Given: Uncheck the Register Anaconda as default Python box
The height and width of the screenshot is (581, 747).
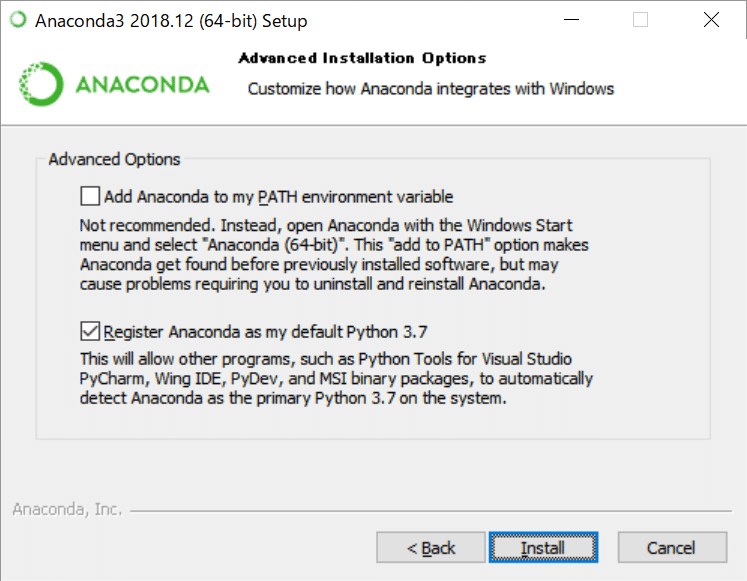Looking at the screenshot, I should pos(91,331).
